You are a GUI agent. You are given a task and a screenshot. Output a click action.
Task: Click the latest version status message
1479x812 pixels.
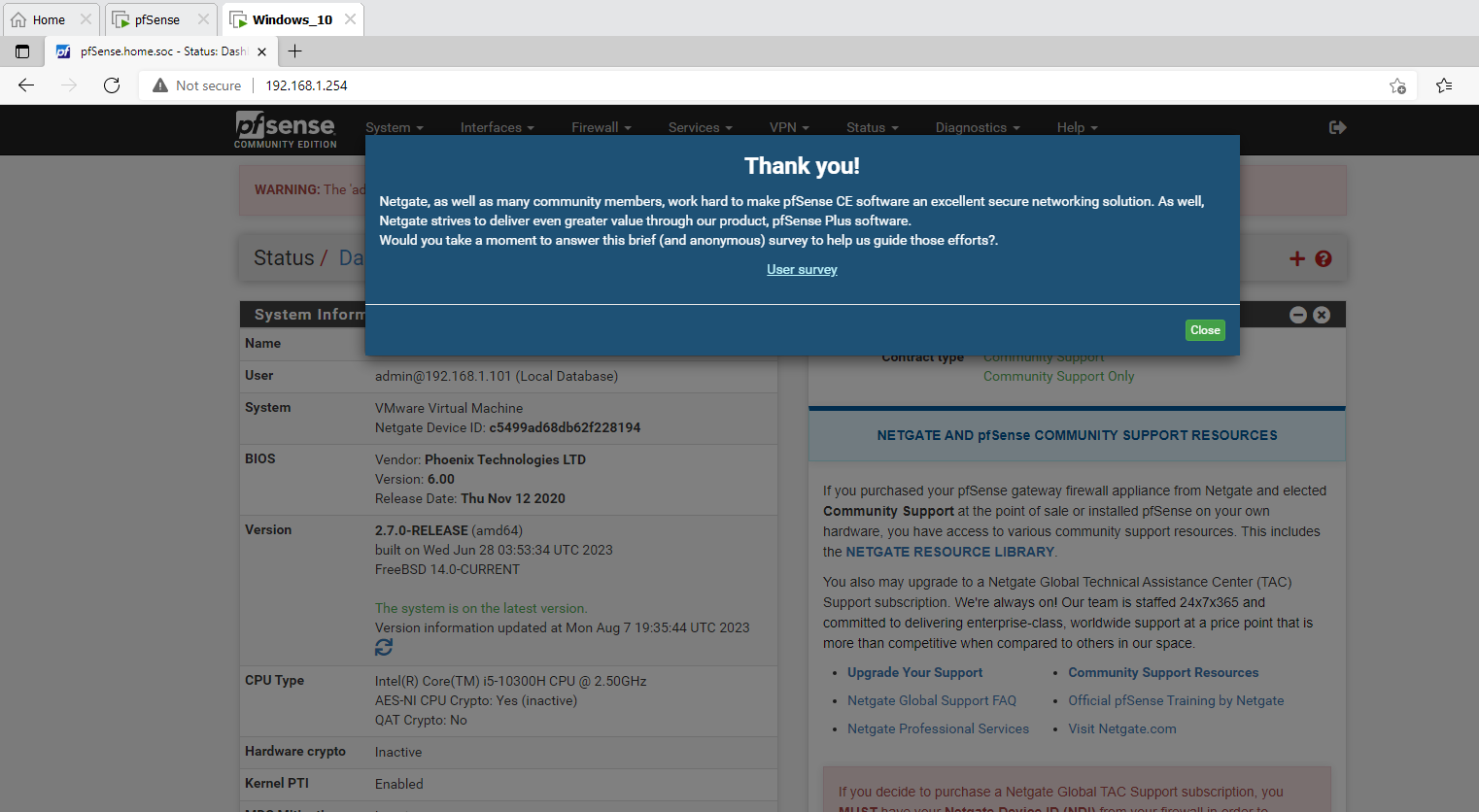point(481,608)
